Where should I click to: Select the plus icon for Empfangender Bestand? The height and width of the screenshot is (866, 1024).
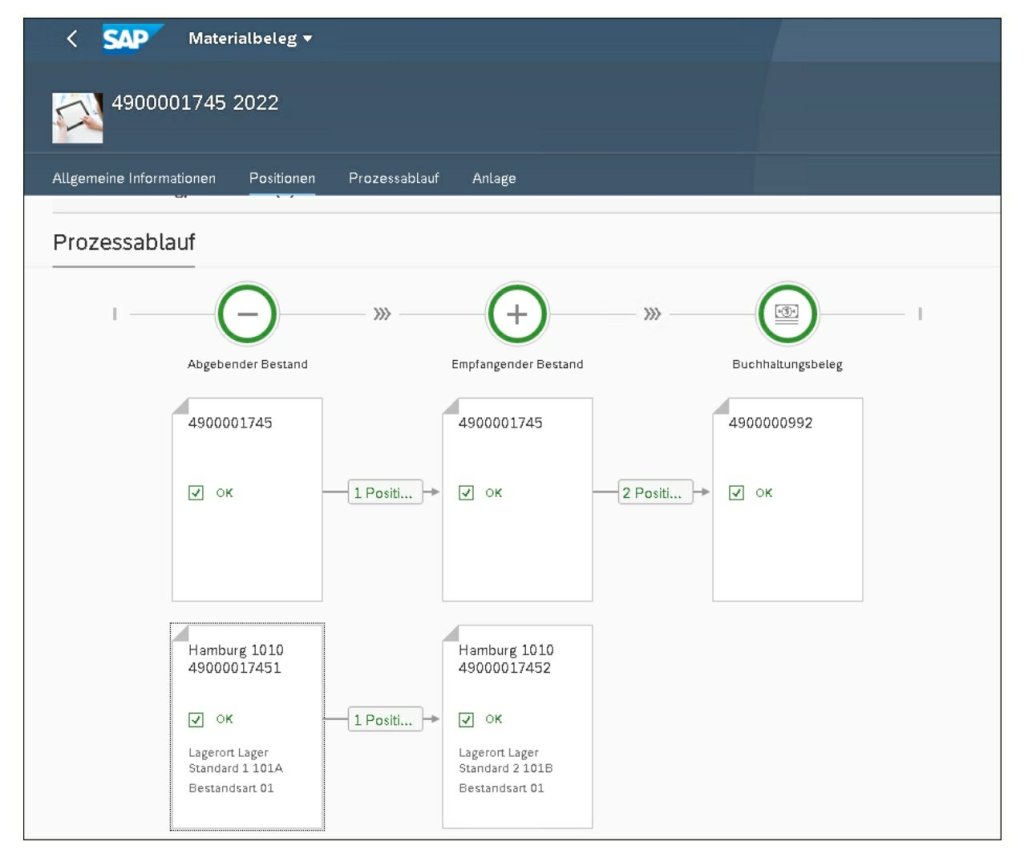click(517, 314)
